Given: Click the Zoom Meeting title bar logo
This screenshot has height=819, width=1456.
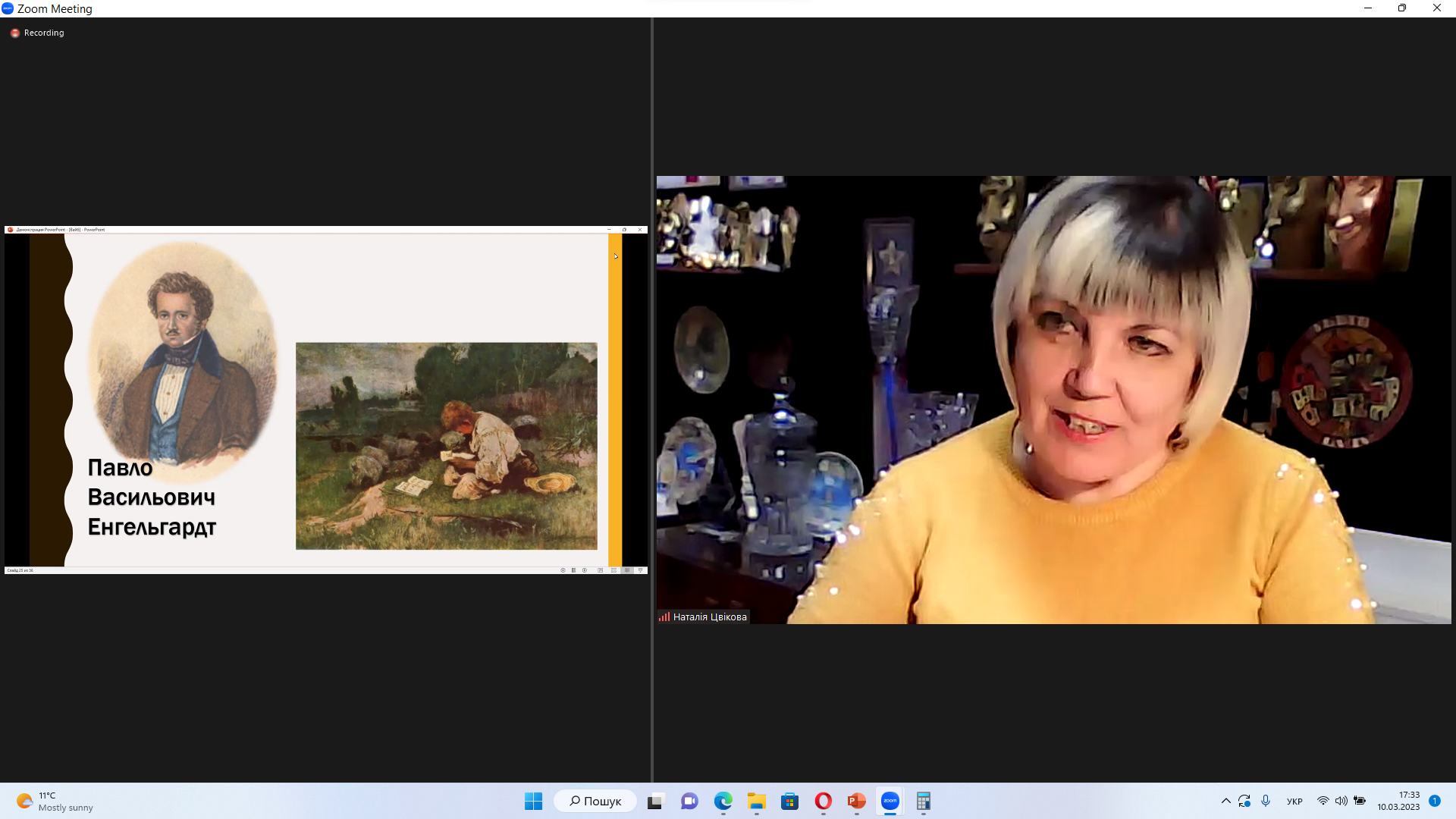Looking at the screenshot, I should tap(8, 9).
